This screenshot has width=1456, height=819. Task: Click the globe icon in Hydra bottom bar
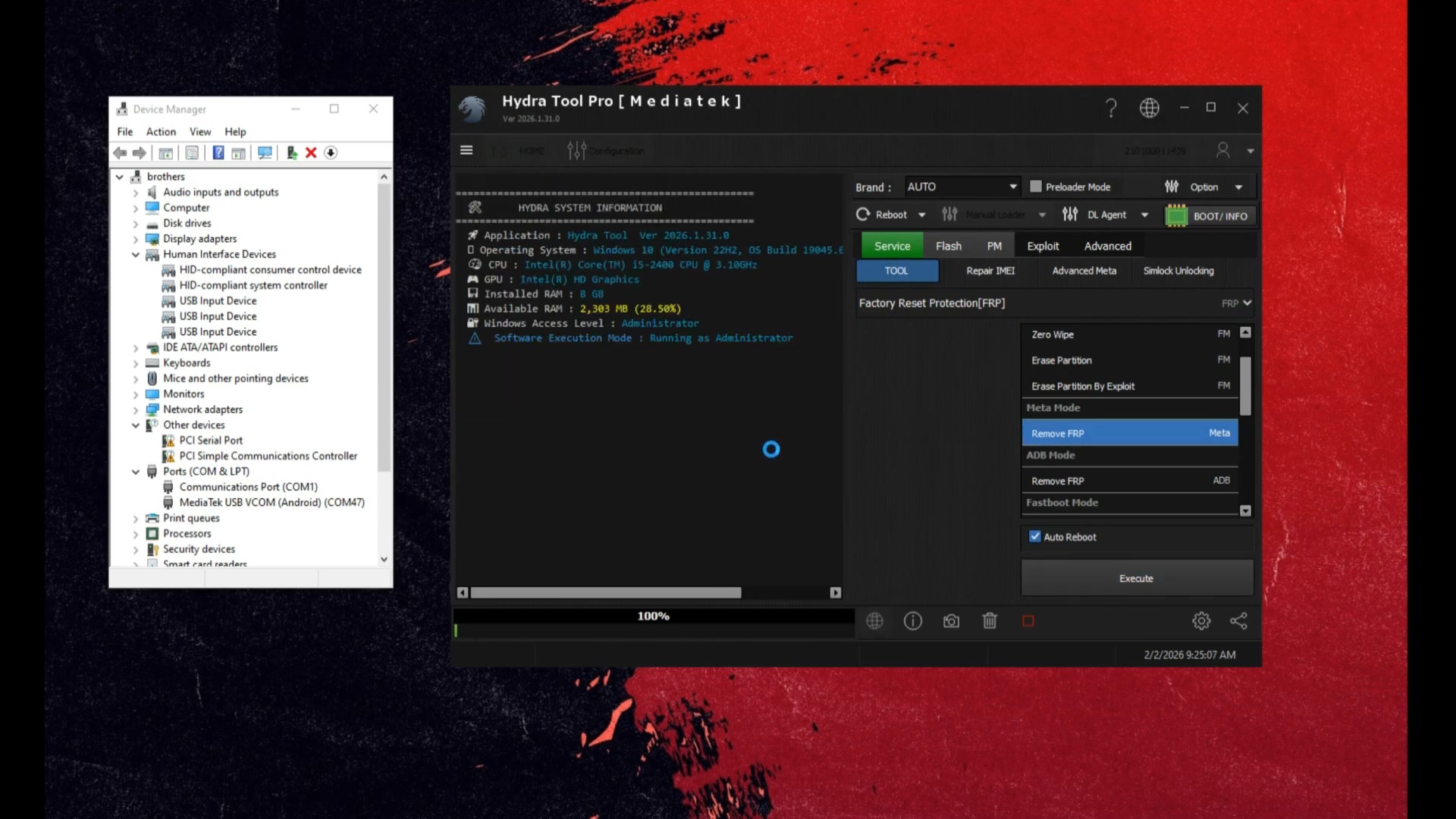[x=874, y=621]
